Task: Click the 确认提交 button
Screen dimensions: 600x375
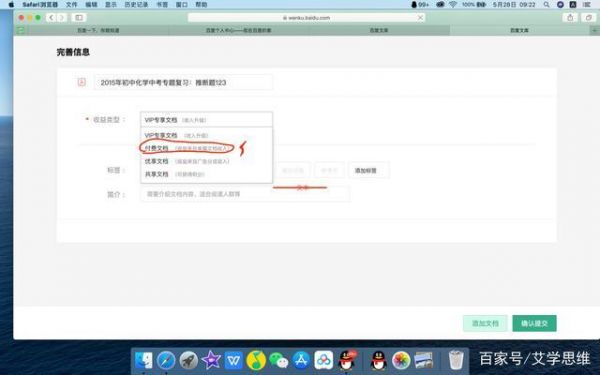Action: [534, 323]
